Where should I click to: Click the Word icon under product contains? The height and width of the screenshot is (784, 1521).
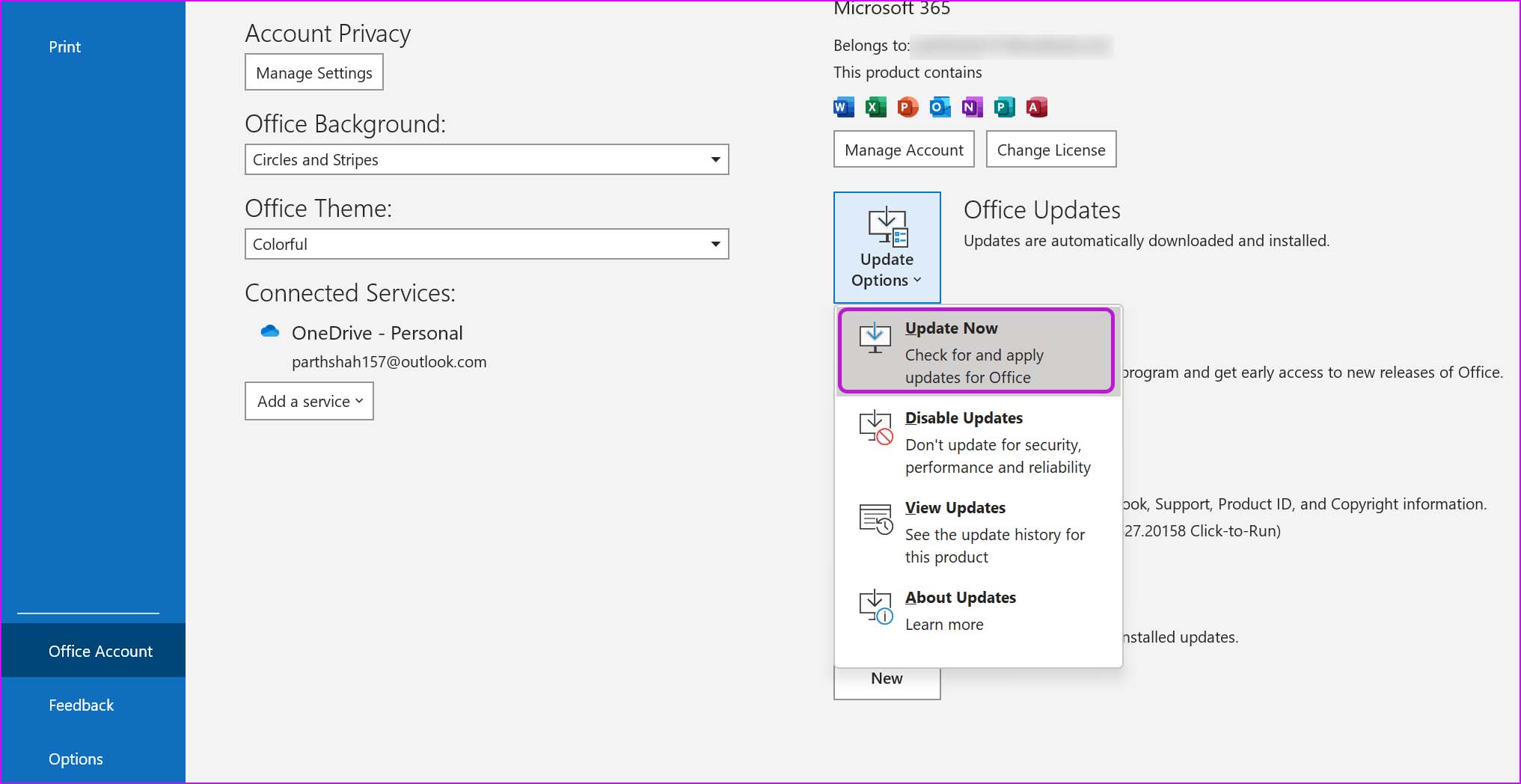[842, 107]
